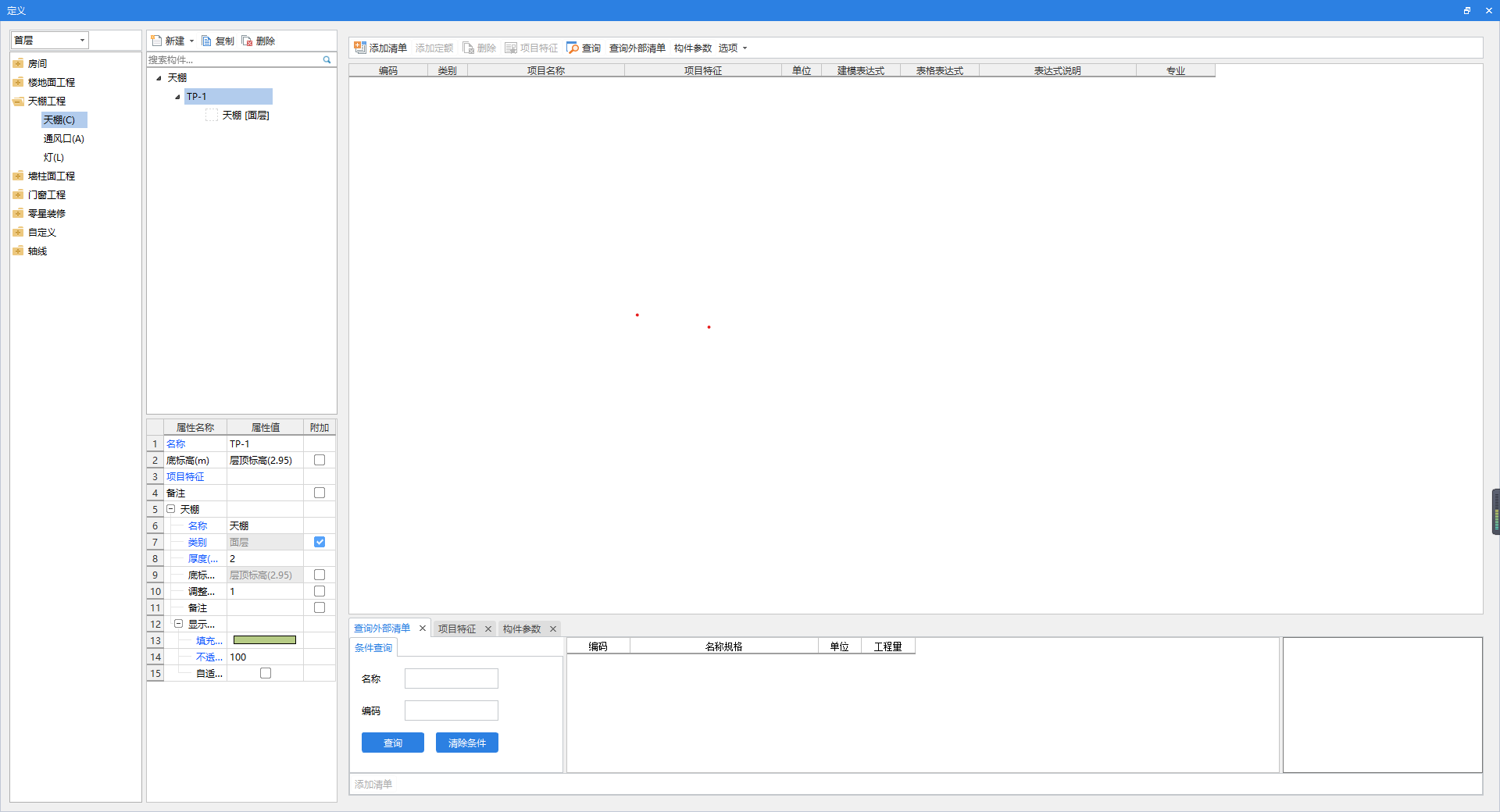
Task: Click the 删除 (Delete) component icon
Action: 247,41
